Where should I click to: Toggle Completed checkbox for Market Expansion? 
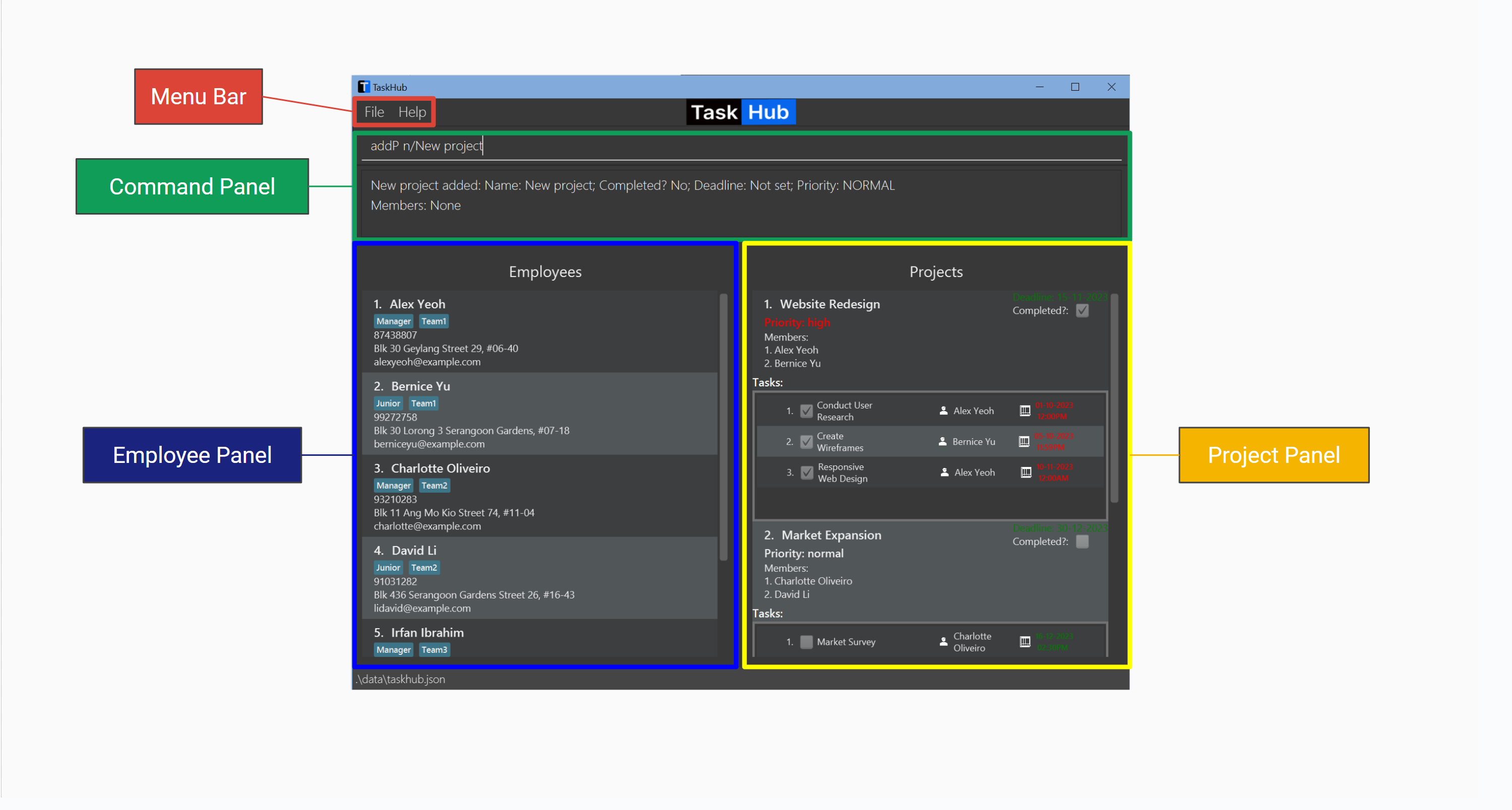point(1083,542)
